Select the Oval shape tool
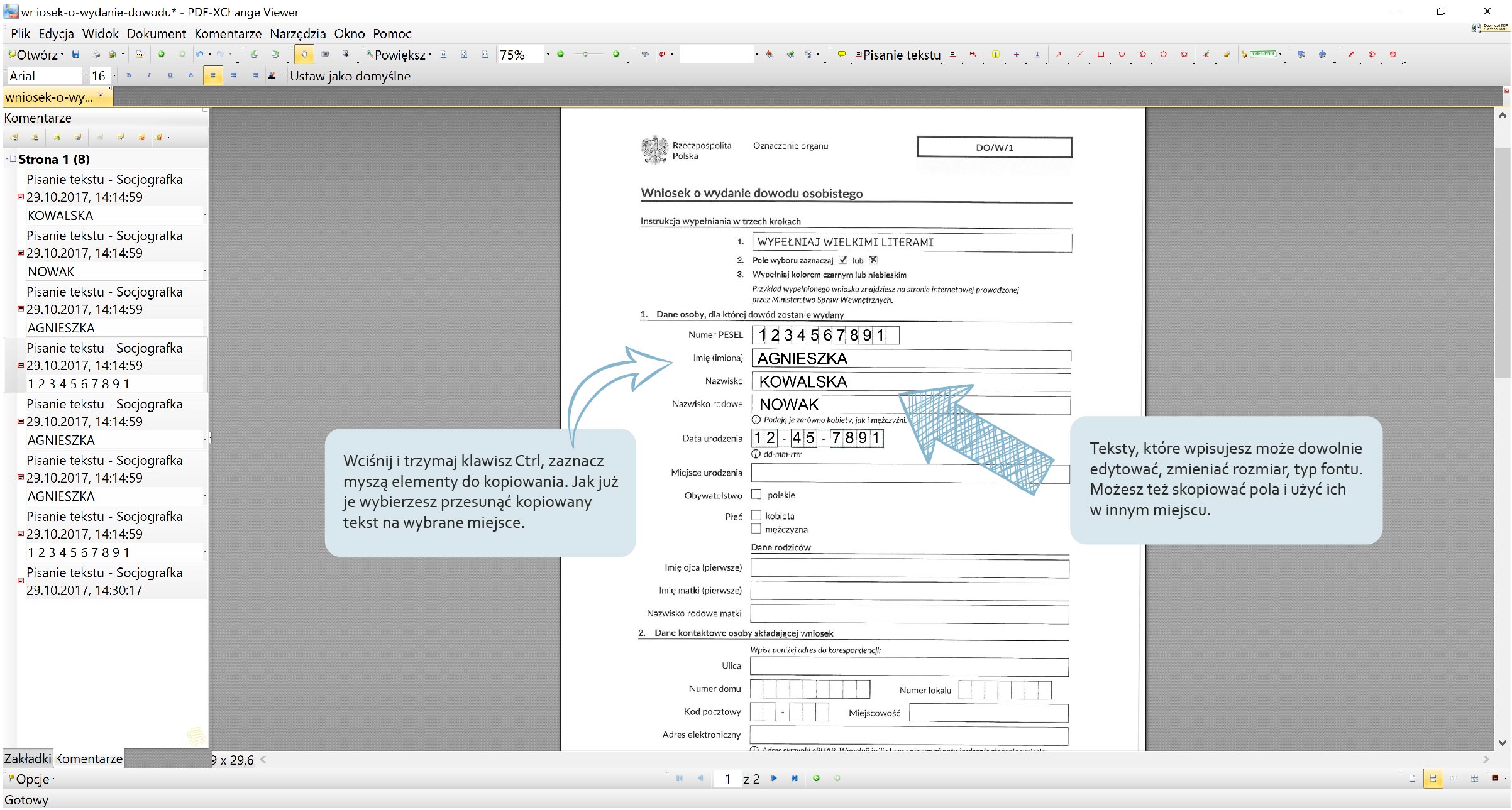Image resolution: width=1512 pixels, height=810 pixels. tap(1122, 55)
